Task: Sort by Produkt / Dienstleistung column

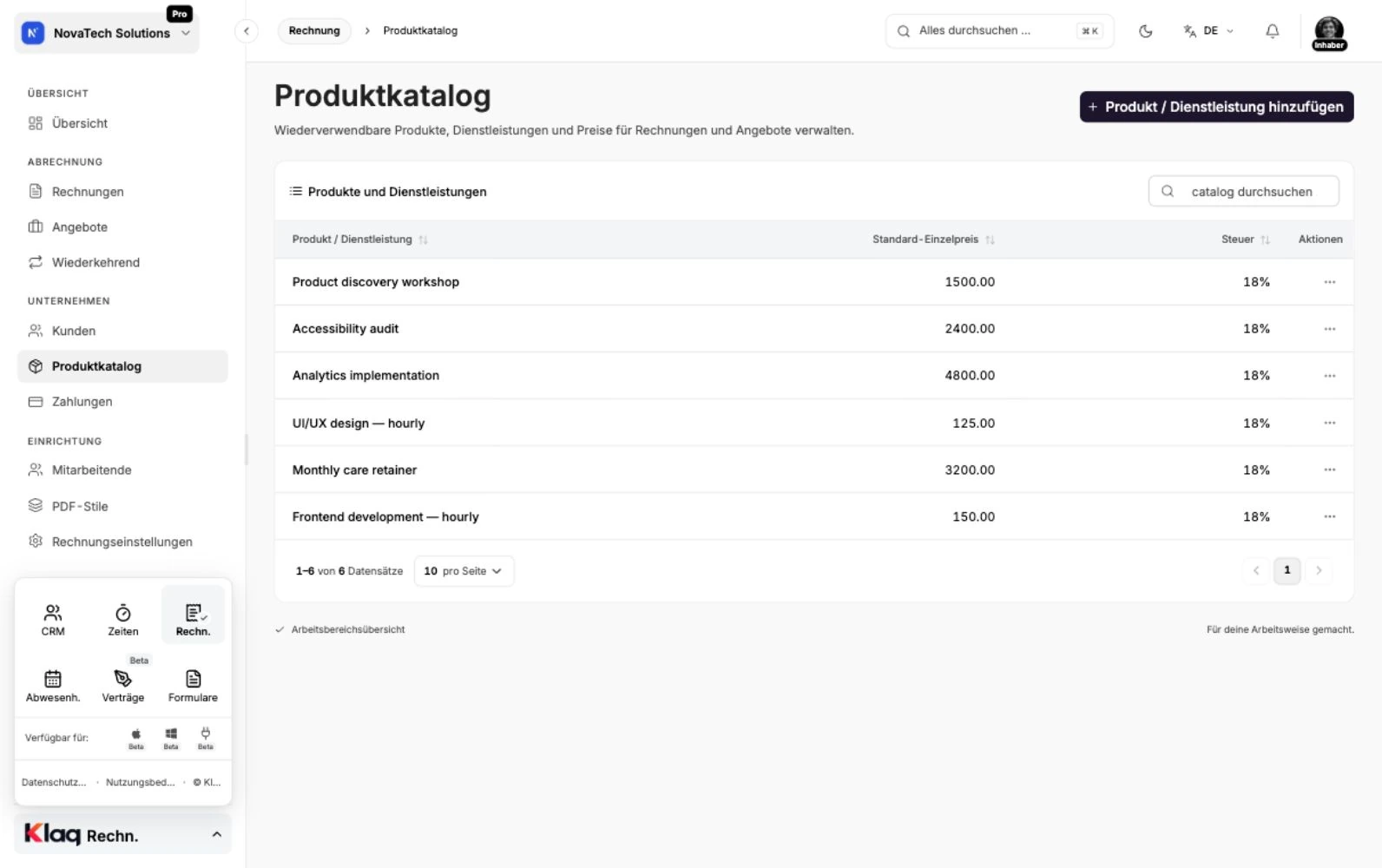Action: (x=360, y=240)
